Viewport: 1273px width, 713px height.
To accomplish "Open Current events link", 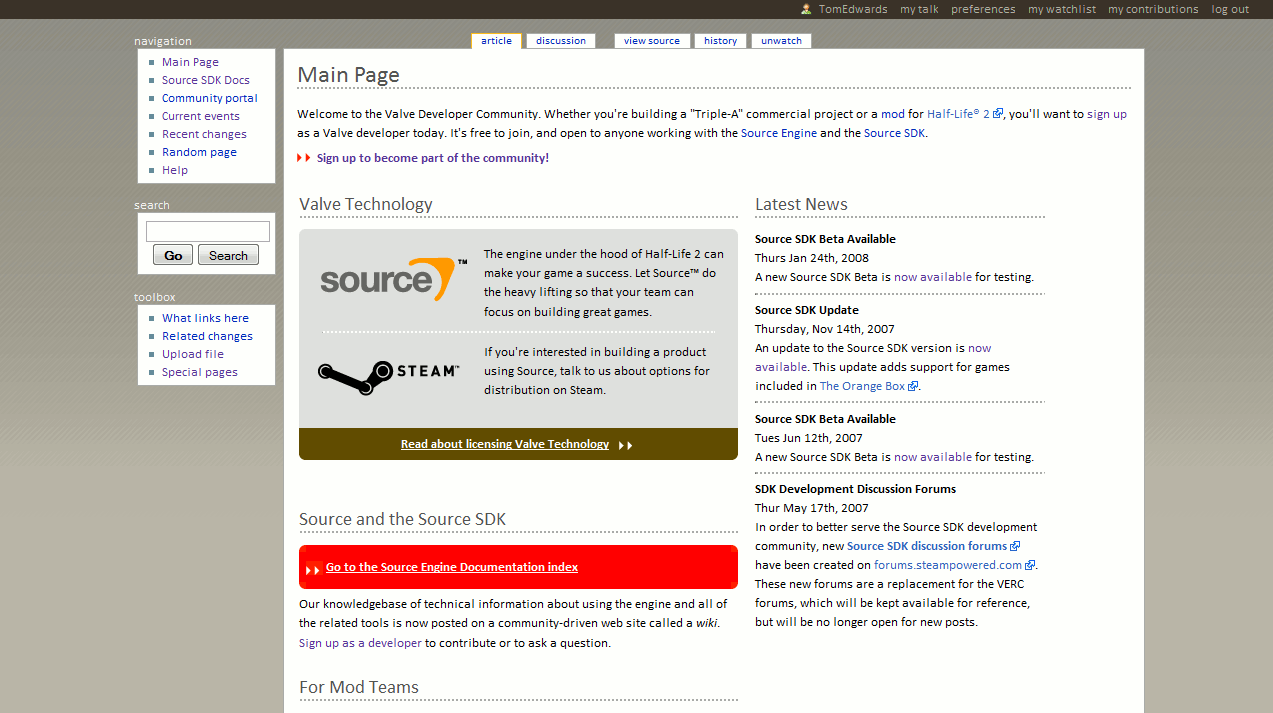I will pyautogui.click(x=201, y=116).
